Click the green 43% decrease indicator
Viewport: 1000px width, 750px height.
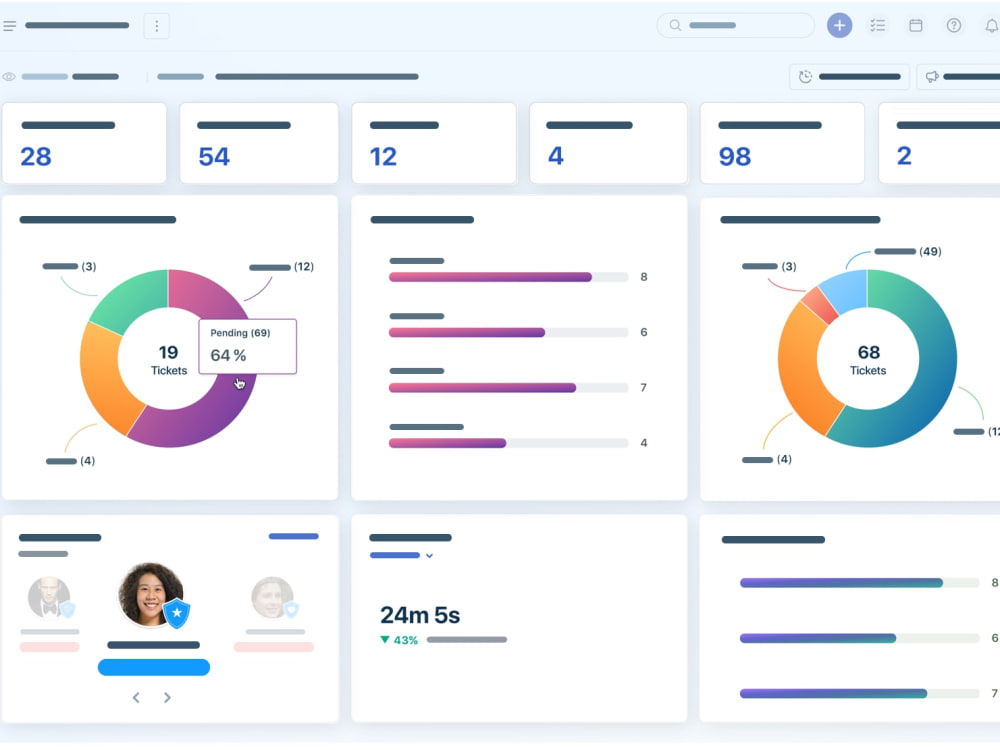point(399,640)
